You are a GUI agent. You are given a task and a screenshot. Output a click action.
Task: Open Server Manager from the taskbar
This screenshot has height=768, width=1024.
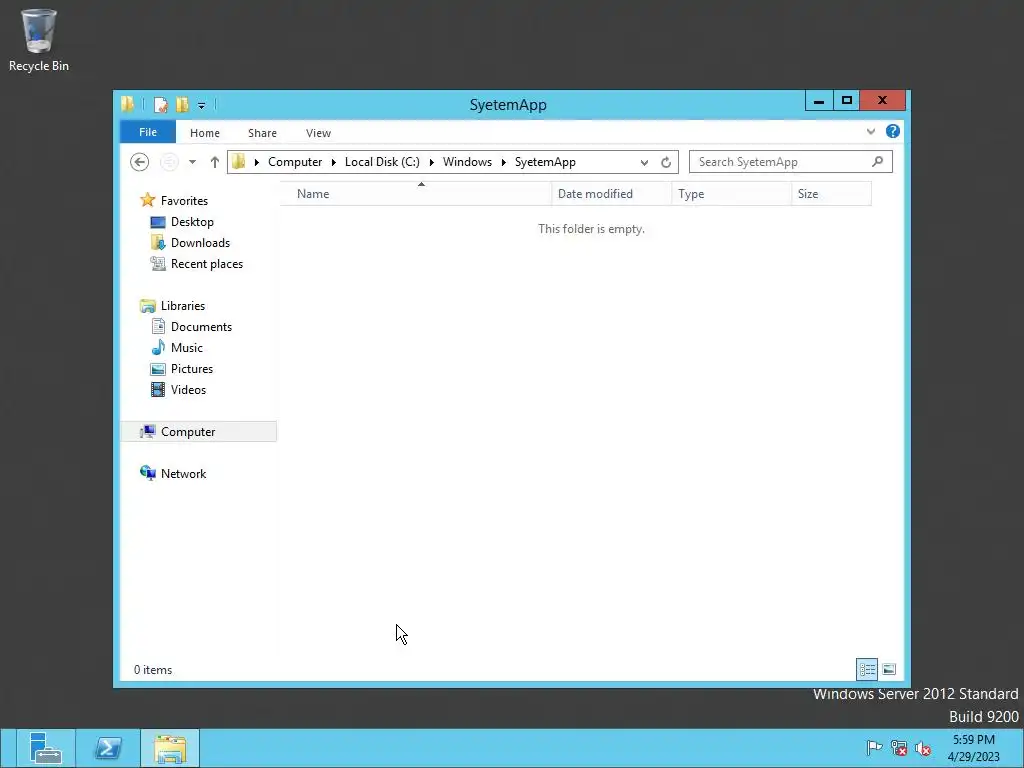coord(46,748)
